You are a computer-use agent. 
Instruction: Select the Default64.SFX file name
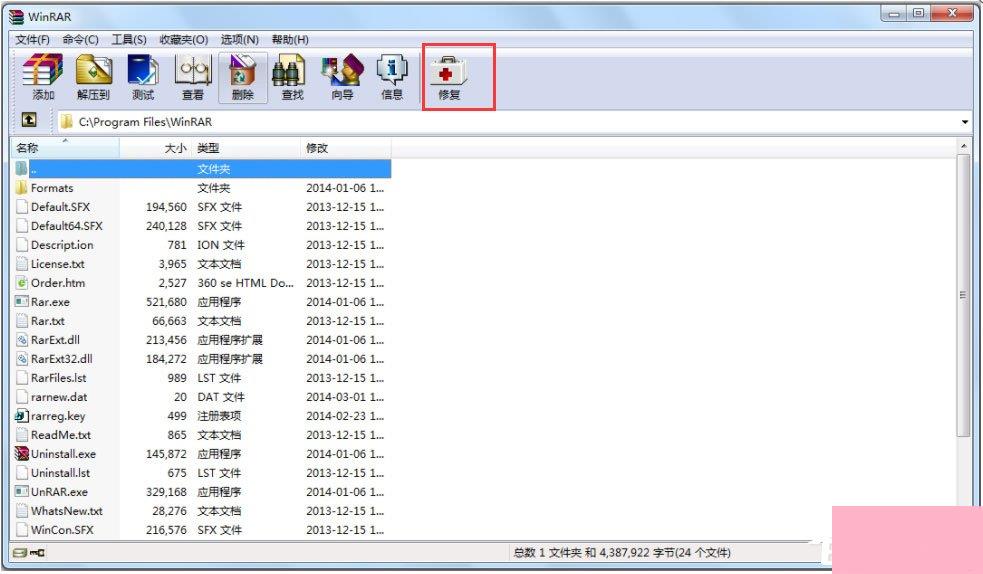click(66, 226)
